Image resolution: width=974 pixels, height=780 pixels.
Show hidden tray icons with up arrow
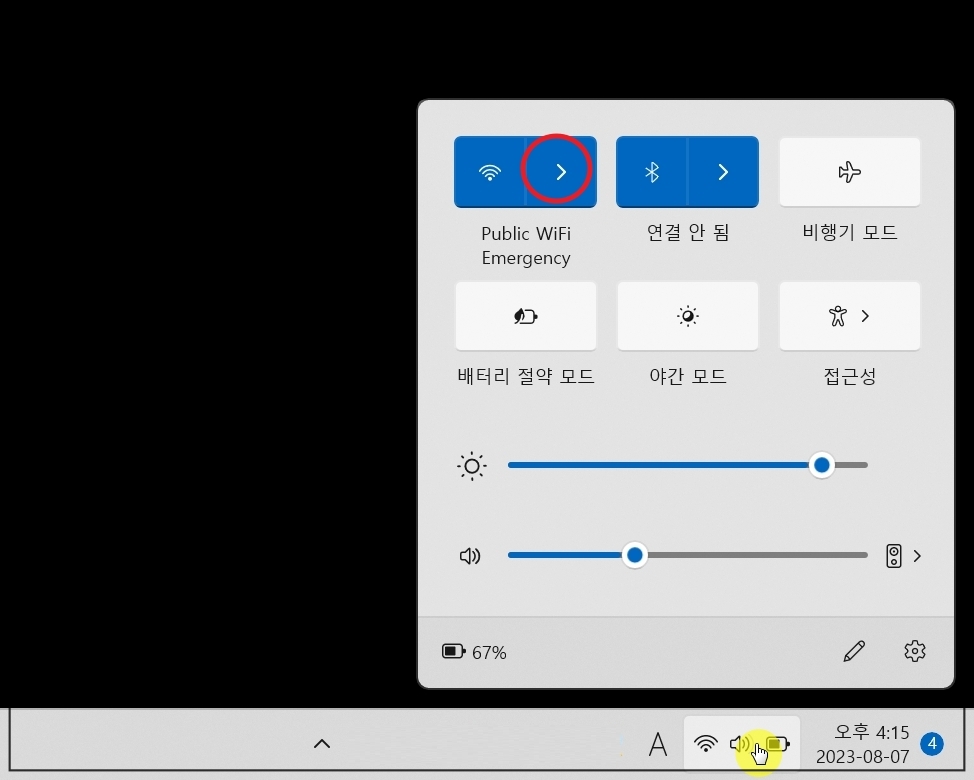[x=322, y=743]
